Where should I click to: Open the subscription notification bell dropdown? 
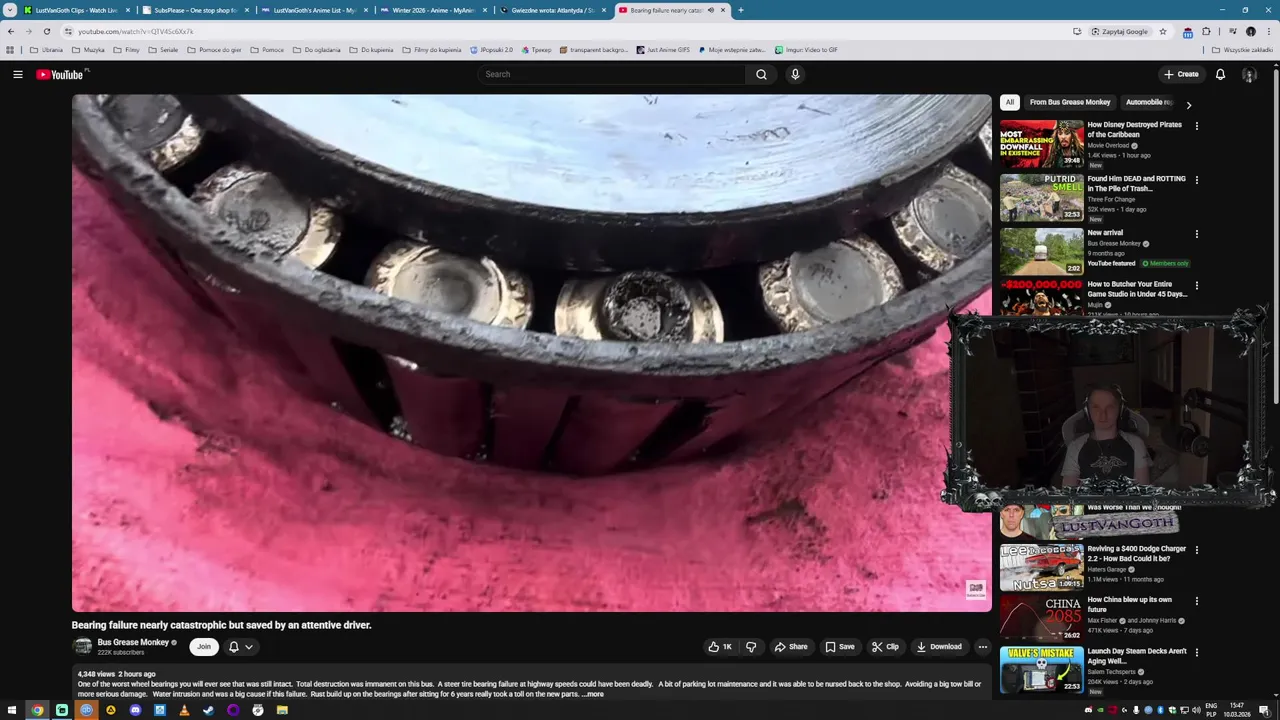240,647
